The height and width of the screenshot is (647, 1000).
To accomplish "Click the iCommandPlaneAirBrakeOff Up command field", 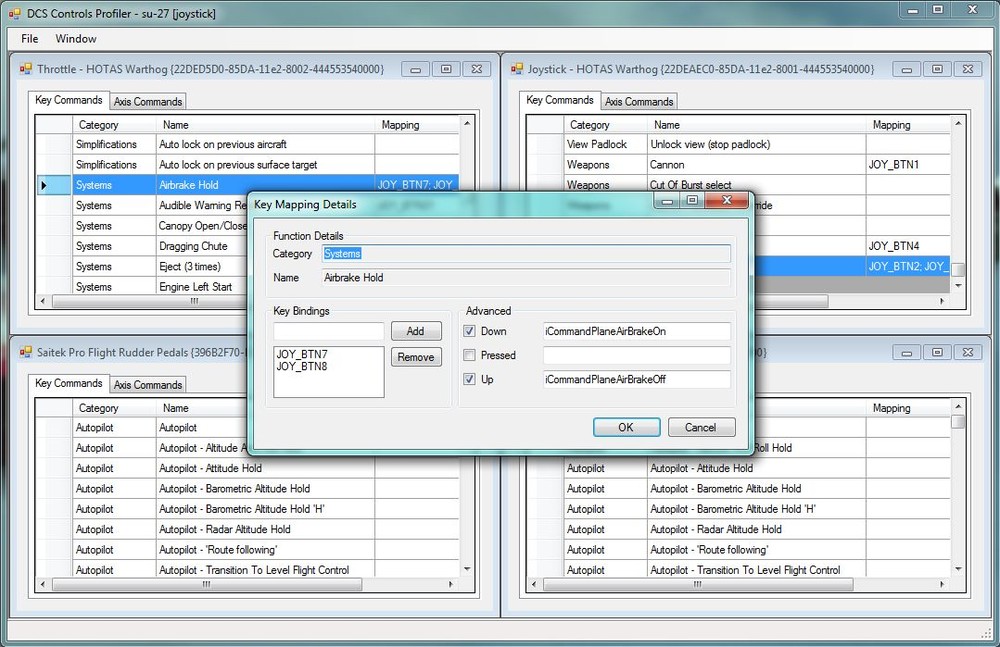I will pos(636,379).
